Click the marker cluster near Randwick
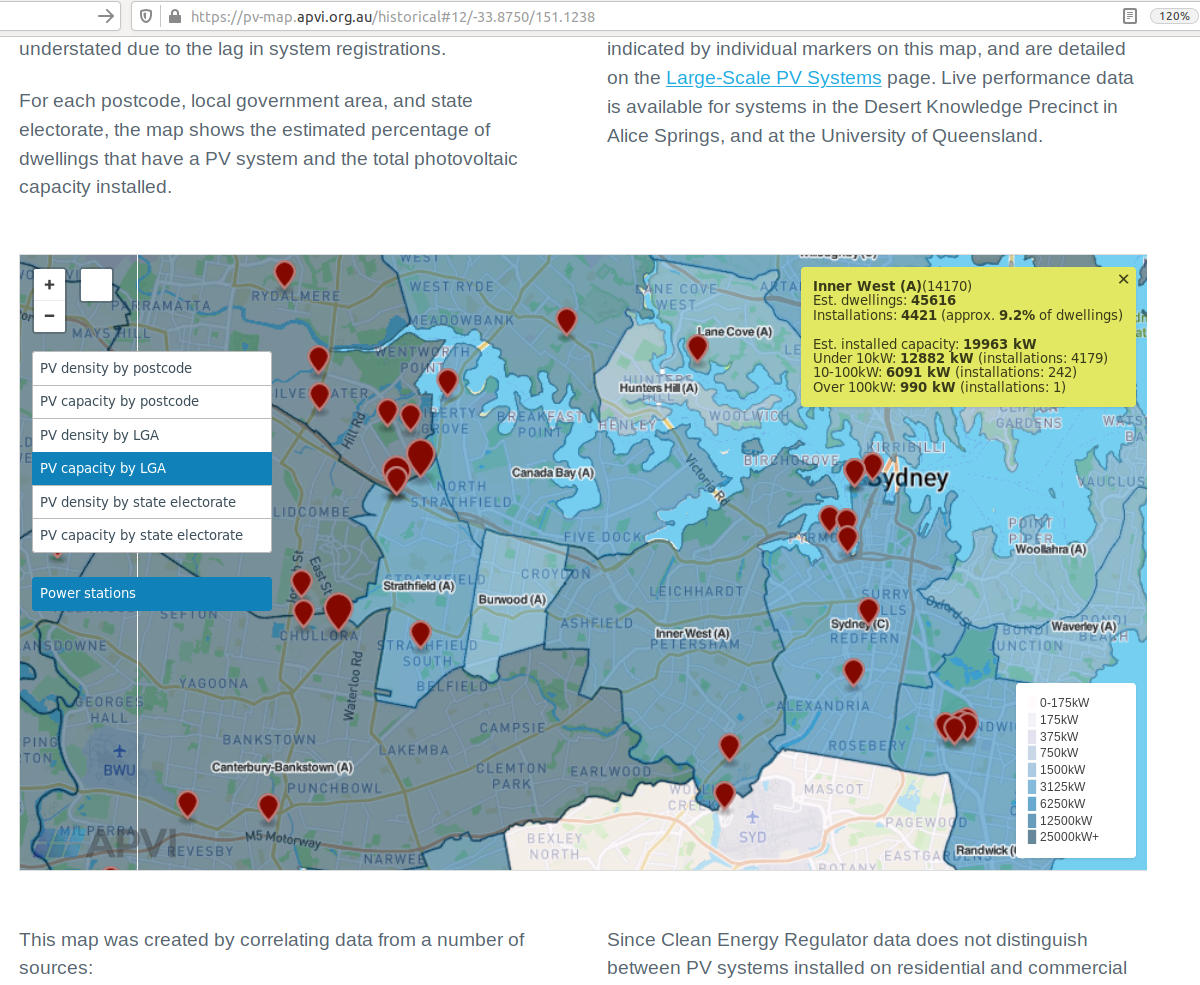This screenshot has height=985, width=1200. [x=956, y=728]
